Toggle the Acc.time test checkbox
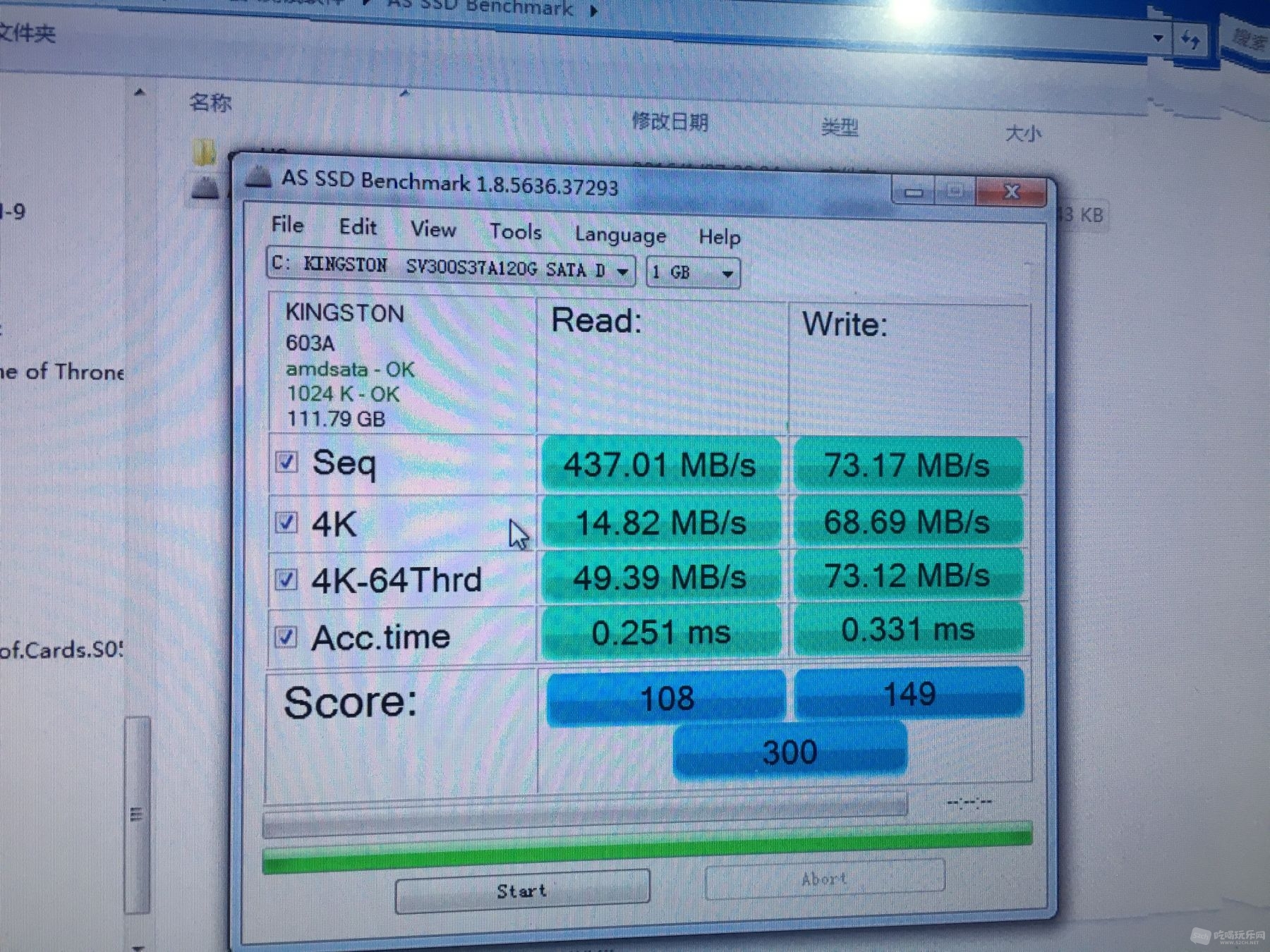This screenshot has height=952, width=1270. point(286,637)
